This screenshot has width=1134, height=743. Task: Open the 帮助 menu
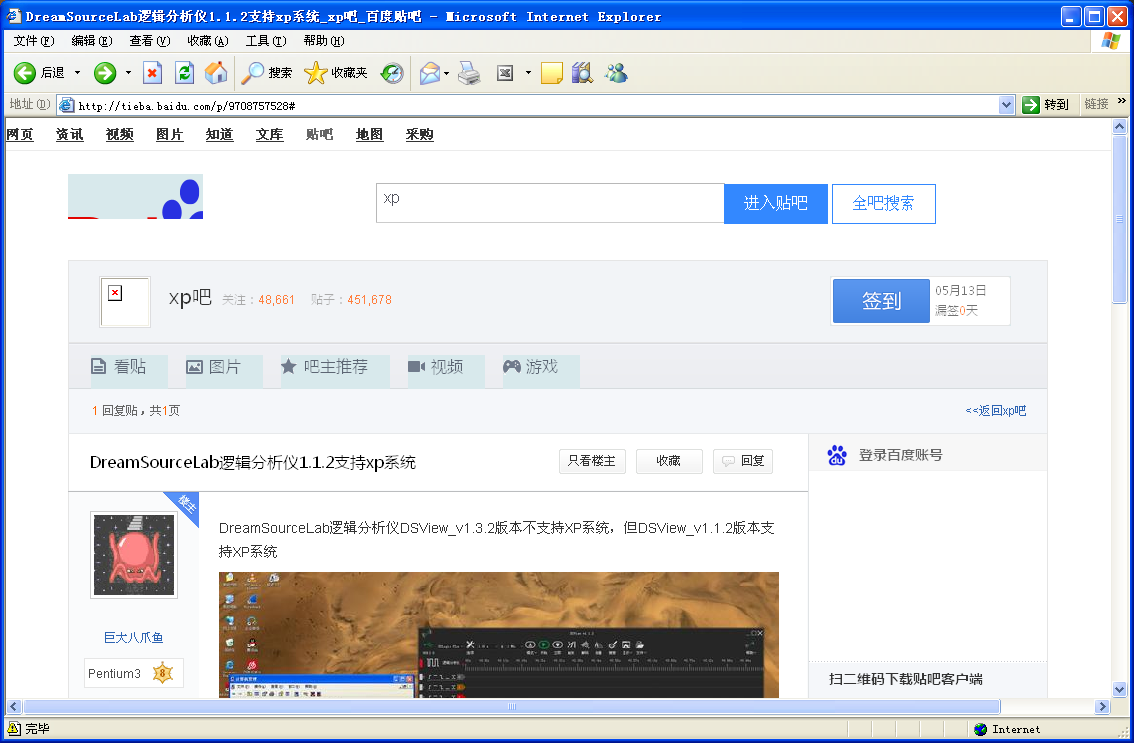click(x=324, y=41)
